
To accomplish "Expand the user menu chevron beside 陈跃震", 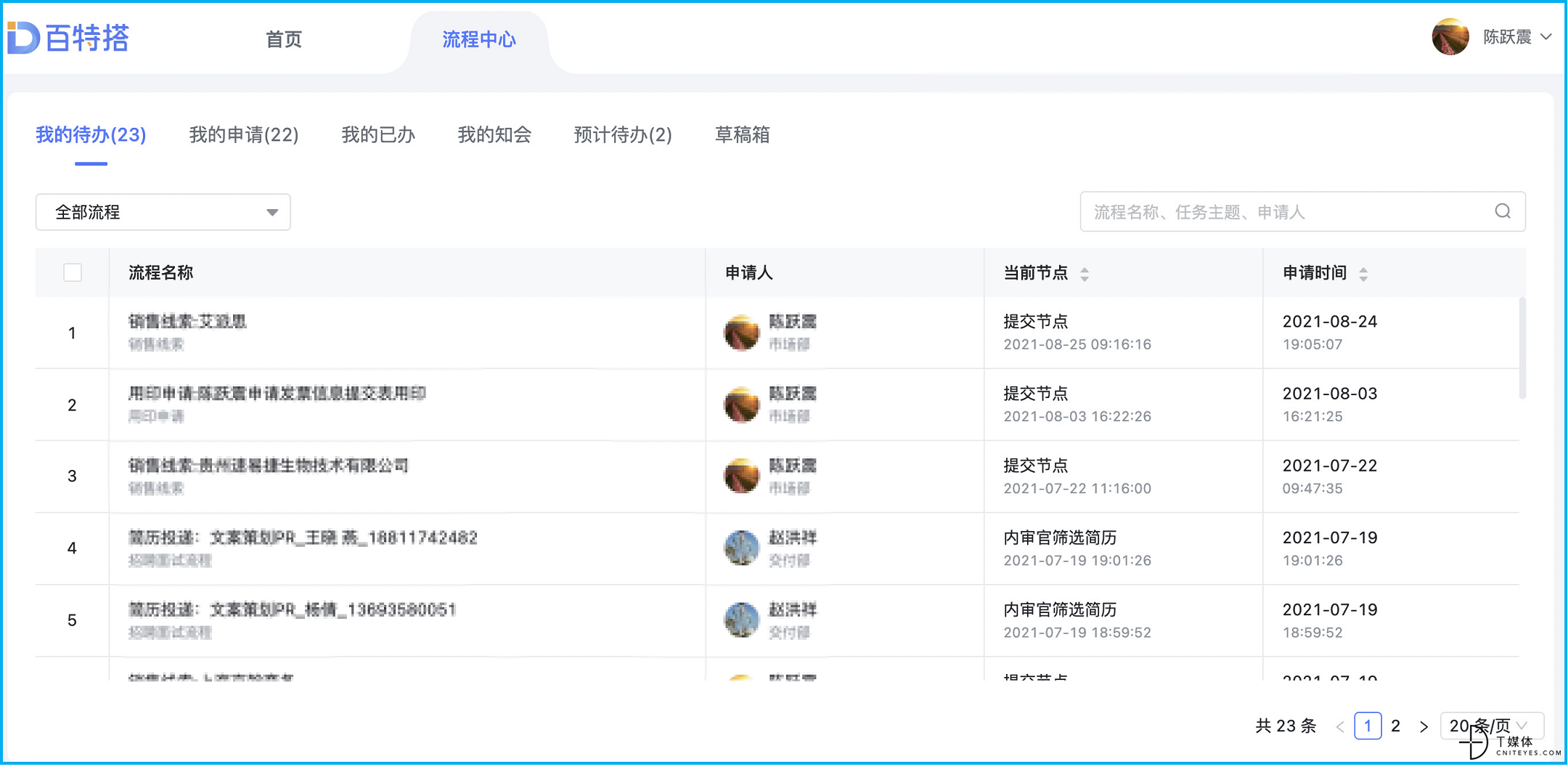I will coord(1546,37).
